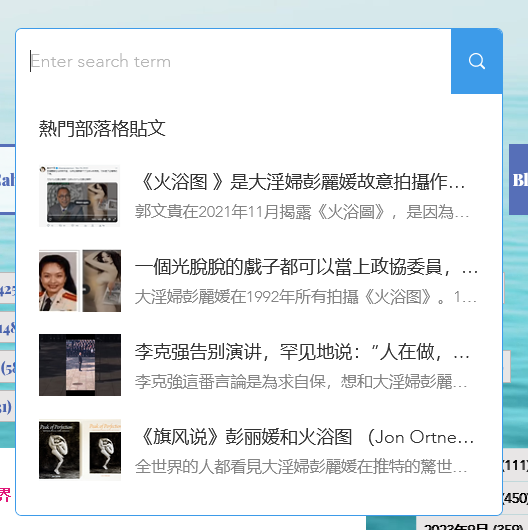Screen dimensions: 528x530
Task: Click the magnifier search button
Action: (x=477, y=61)
